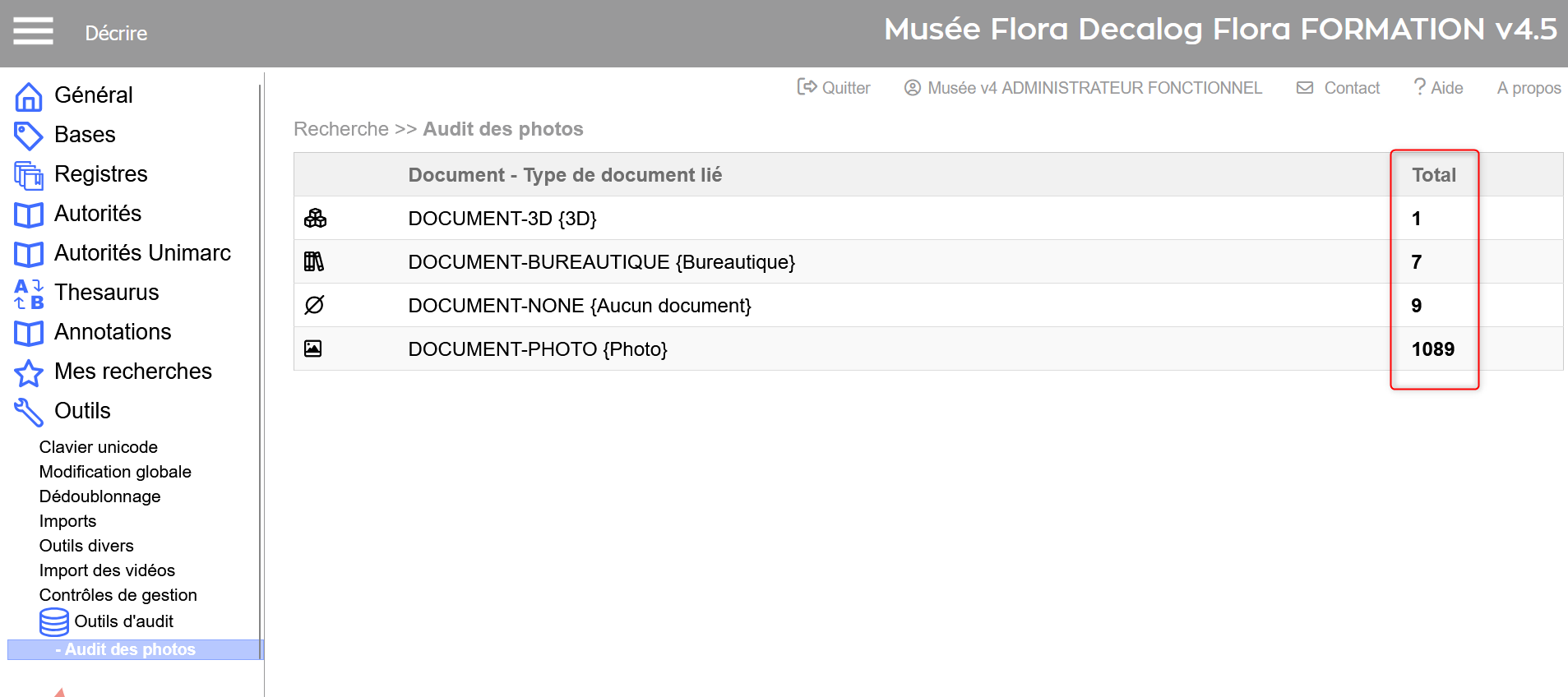This screenshot has height=697, width=1568.
Task: Click the Outils wrench icon
Action: coord(29,412)
